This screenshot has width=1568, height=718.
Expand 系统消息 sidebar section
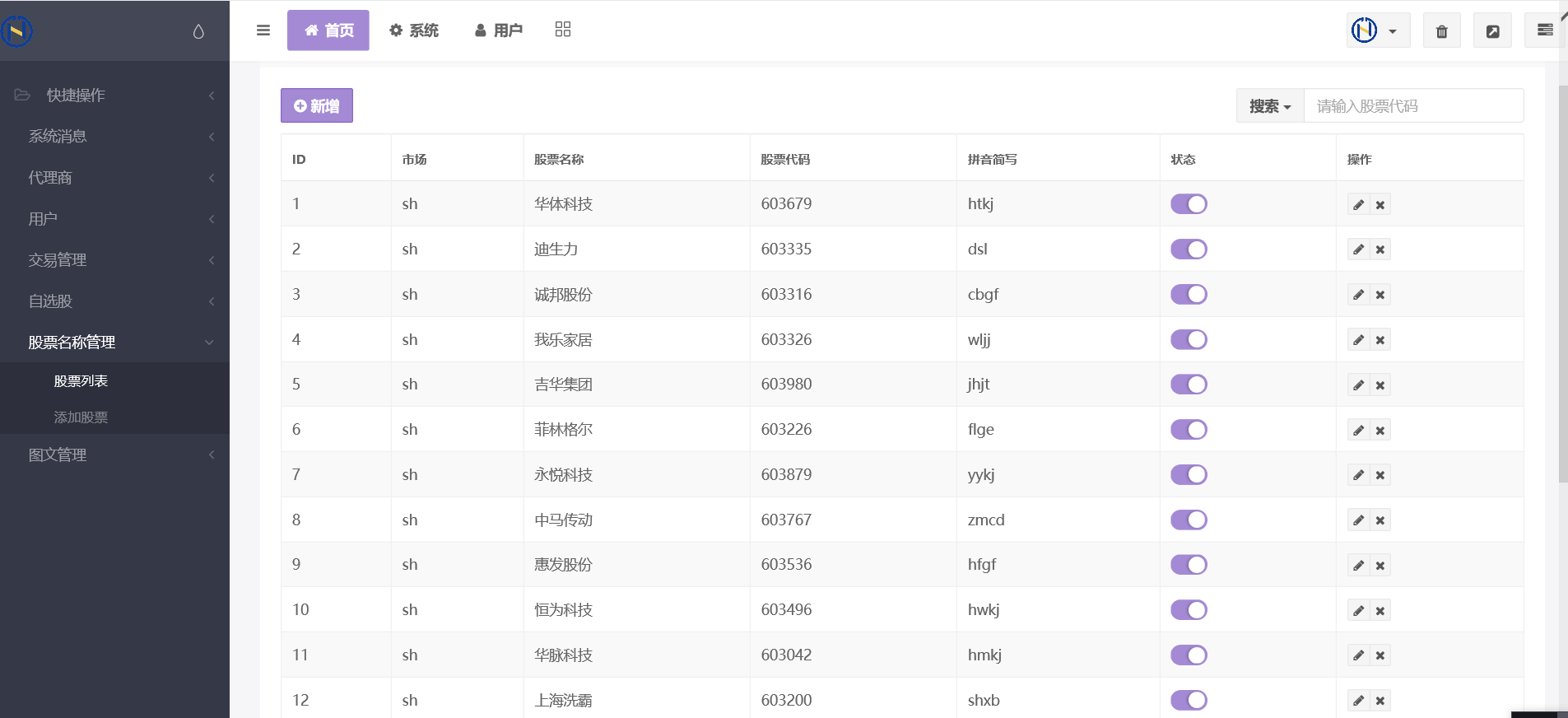[x=114, y=137]
